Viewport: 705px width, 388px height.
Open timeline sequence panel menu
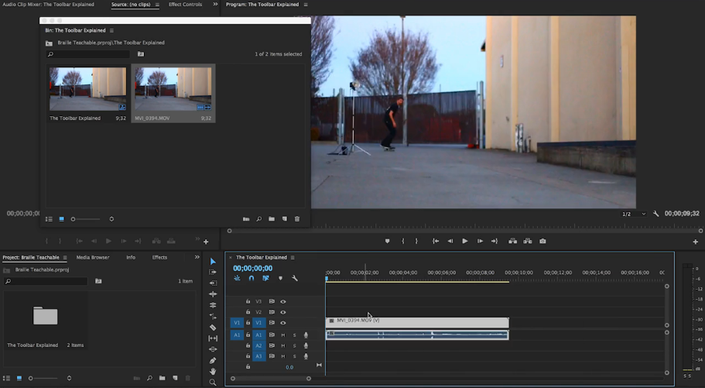(x=293, y=258)
